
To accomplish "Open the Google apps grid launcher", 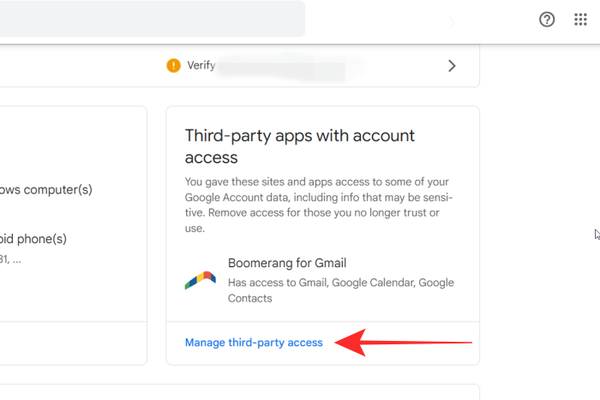I will pos(580,20).
